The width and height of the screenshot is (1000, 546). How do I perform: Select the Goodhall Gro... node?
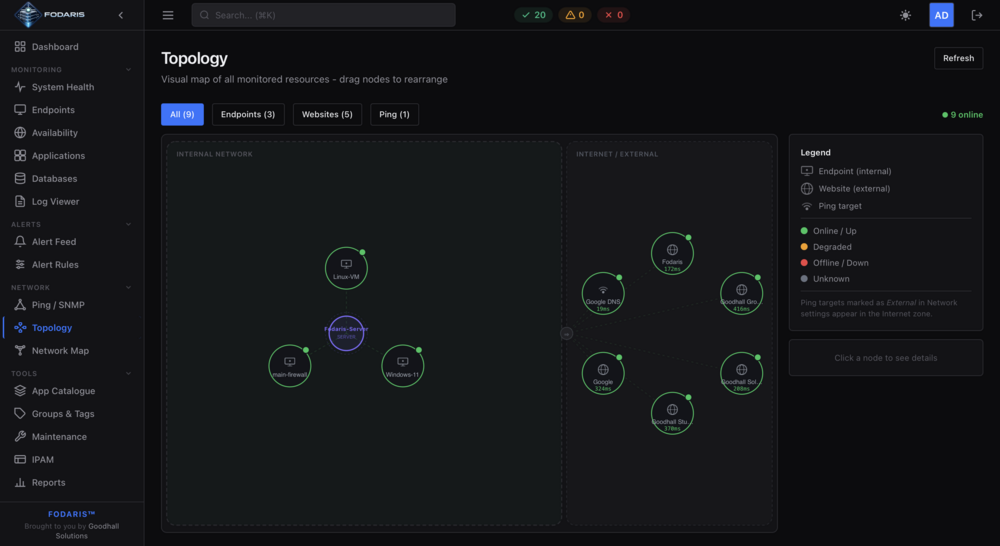(741, 293)
